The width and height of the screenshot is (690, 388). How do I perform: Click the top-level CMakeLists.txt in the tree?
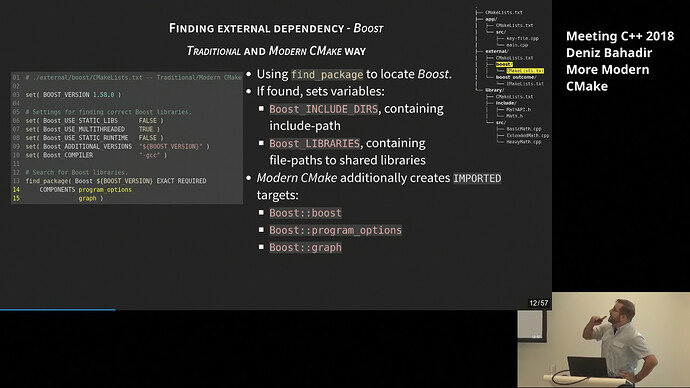(x=504, y=12)
